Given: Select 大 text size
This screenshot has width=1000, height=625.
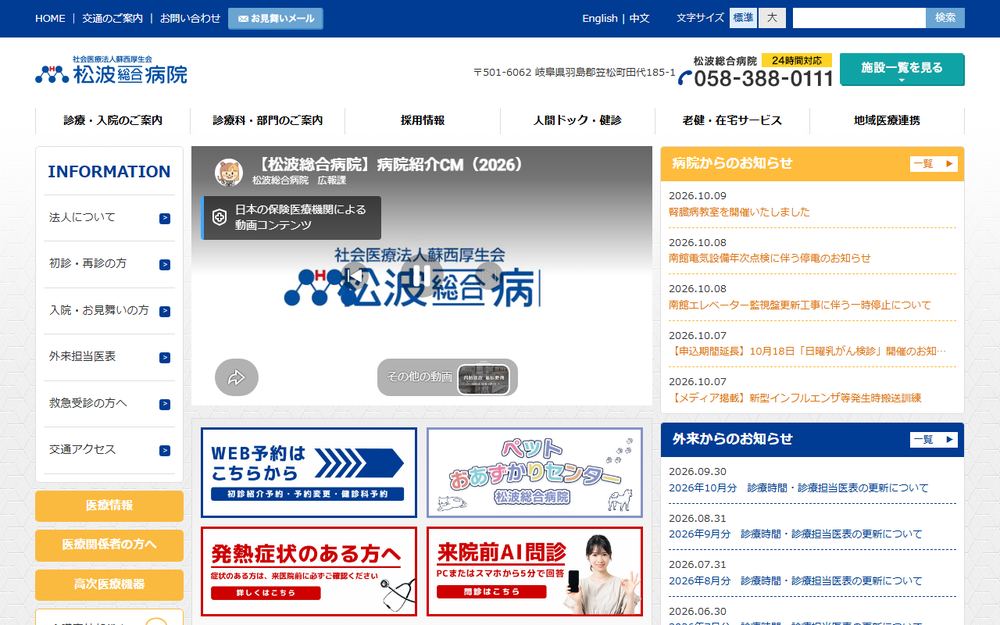Looking at the screenshot, I should point(772,18).
